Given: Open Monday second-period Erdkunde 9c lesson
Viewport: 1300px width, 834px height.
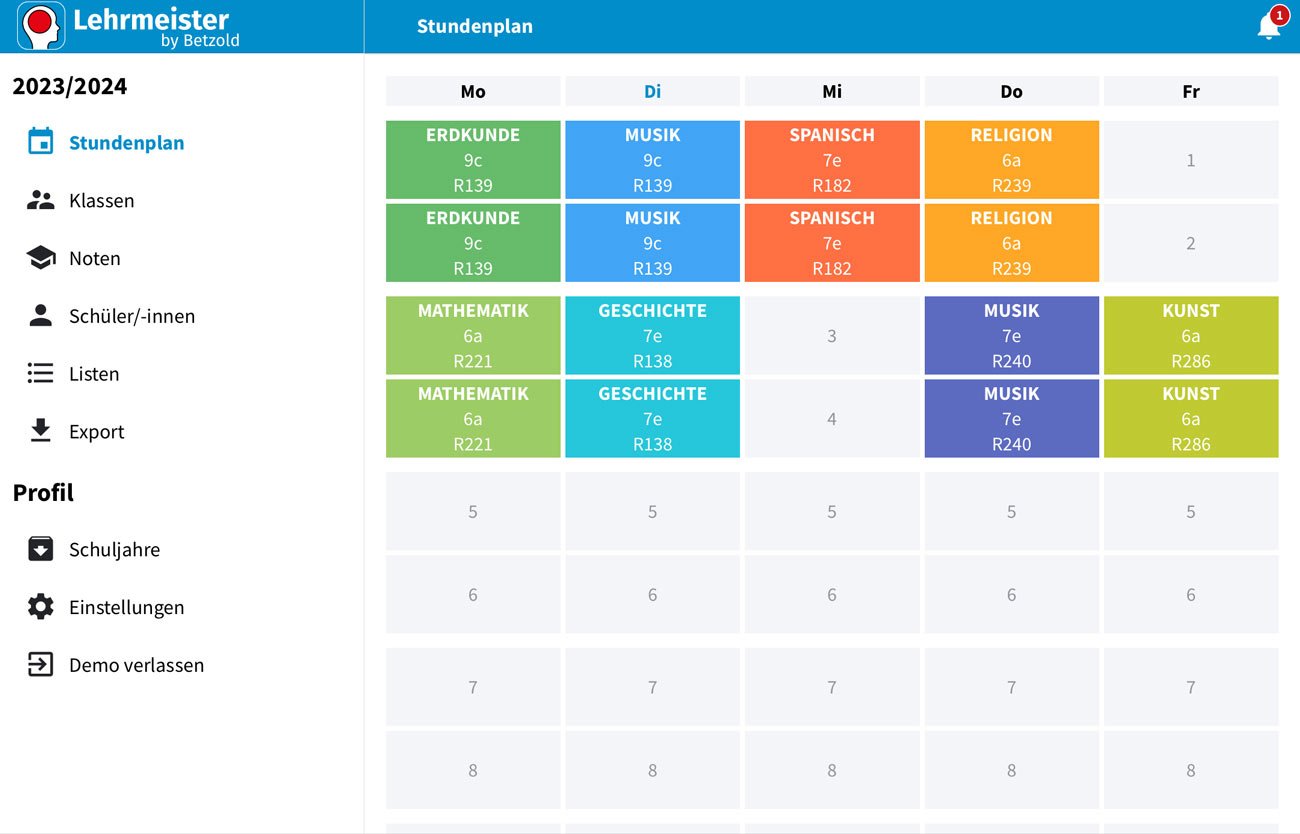Looking at the screenshot, I should point(473,243).
